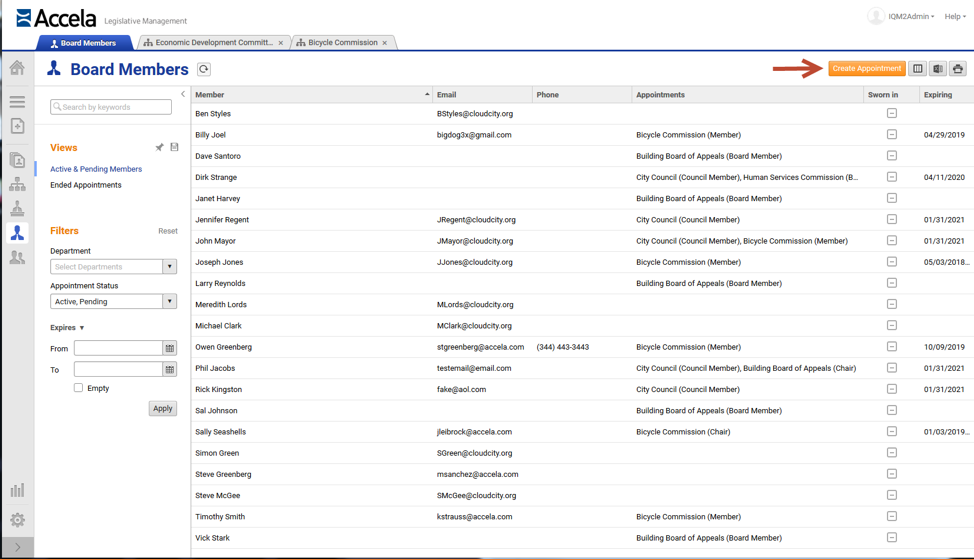Open the Help menu
Image resolution: width=974 pixels, height=560 pixels.
[955, 17]
